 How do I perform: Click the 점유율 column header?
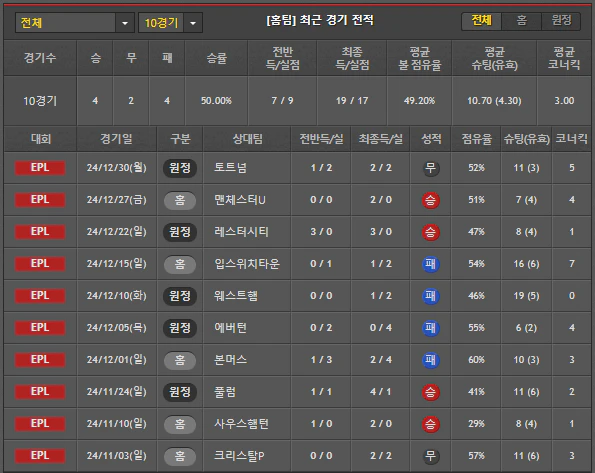pos(476,139)
